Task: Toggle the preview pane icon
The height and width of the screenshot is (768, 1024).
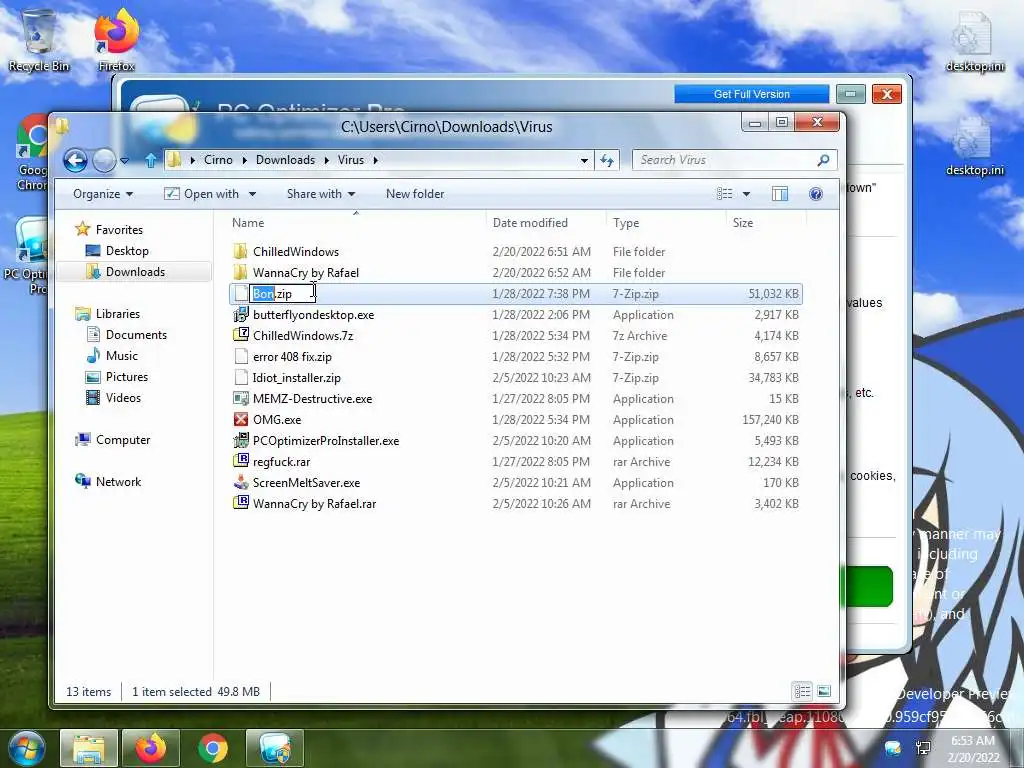Action: coord(780,194)
